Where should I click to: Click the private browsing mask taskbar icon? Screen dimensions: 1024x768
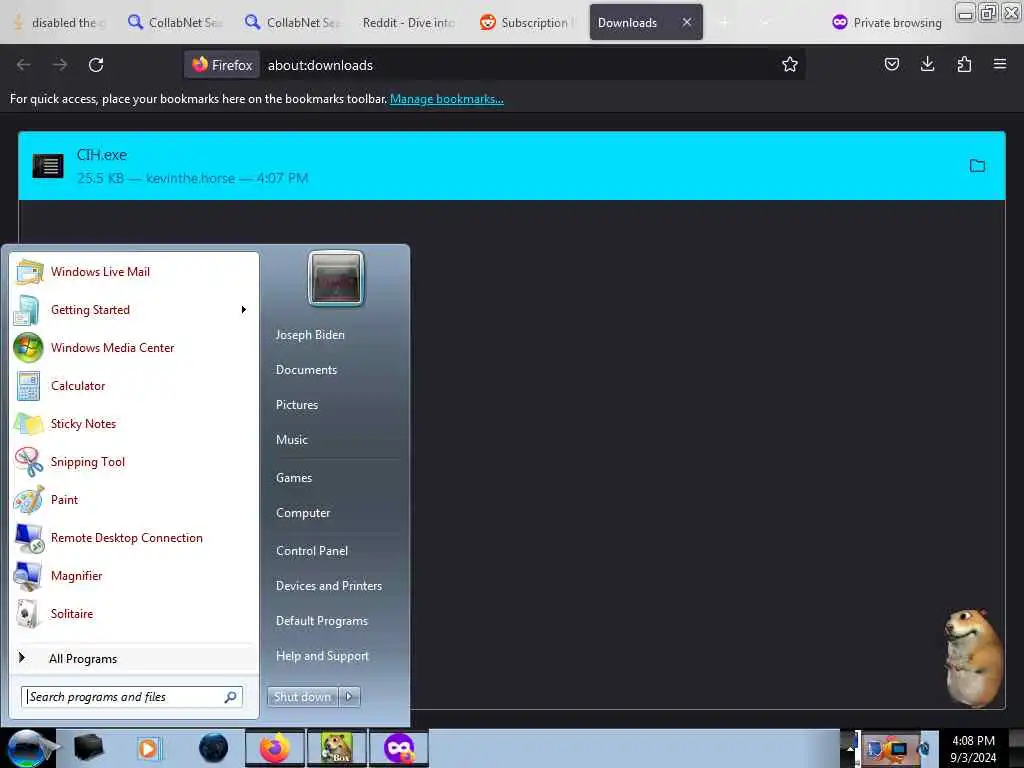coord(399,748)
